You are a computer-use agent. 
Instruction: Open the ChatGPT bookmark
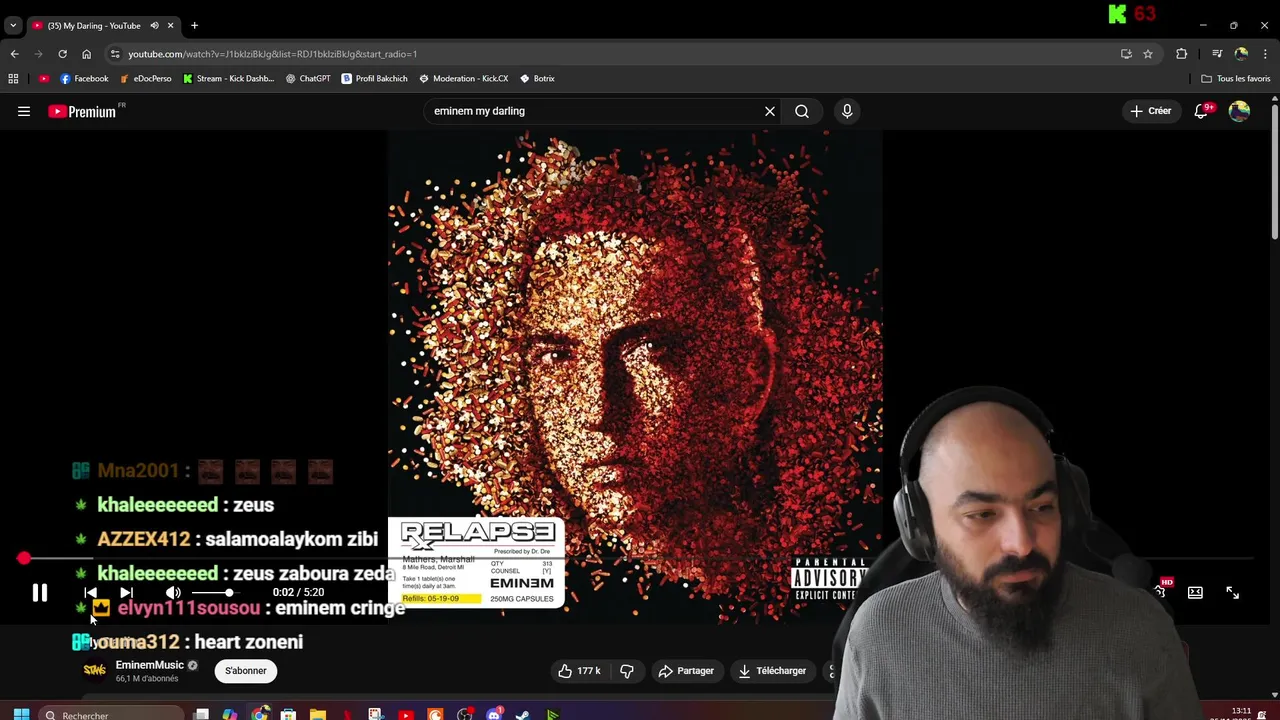click(x=308, y=78)
